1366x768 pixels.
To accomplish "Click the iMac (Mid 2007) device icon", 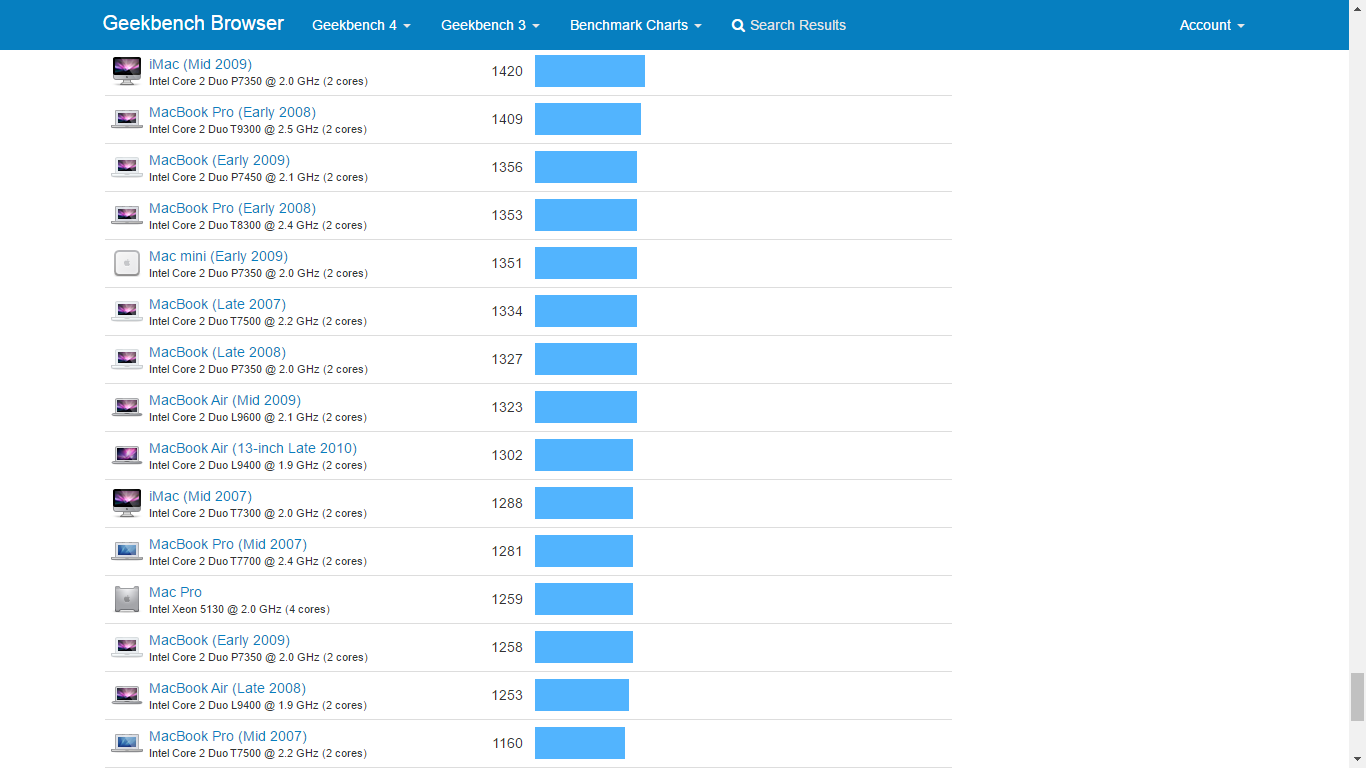I will point(127,503).
